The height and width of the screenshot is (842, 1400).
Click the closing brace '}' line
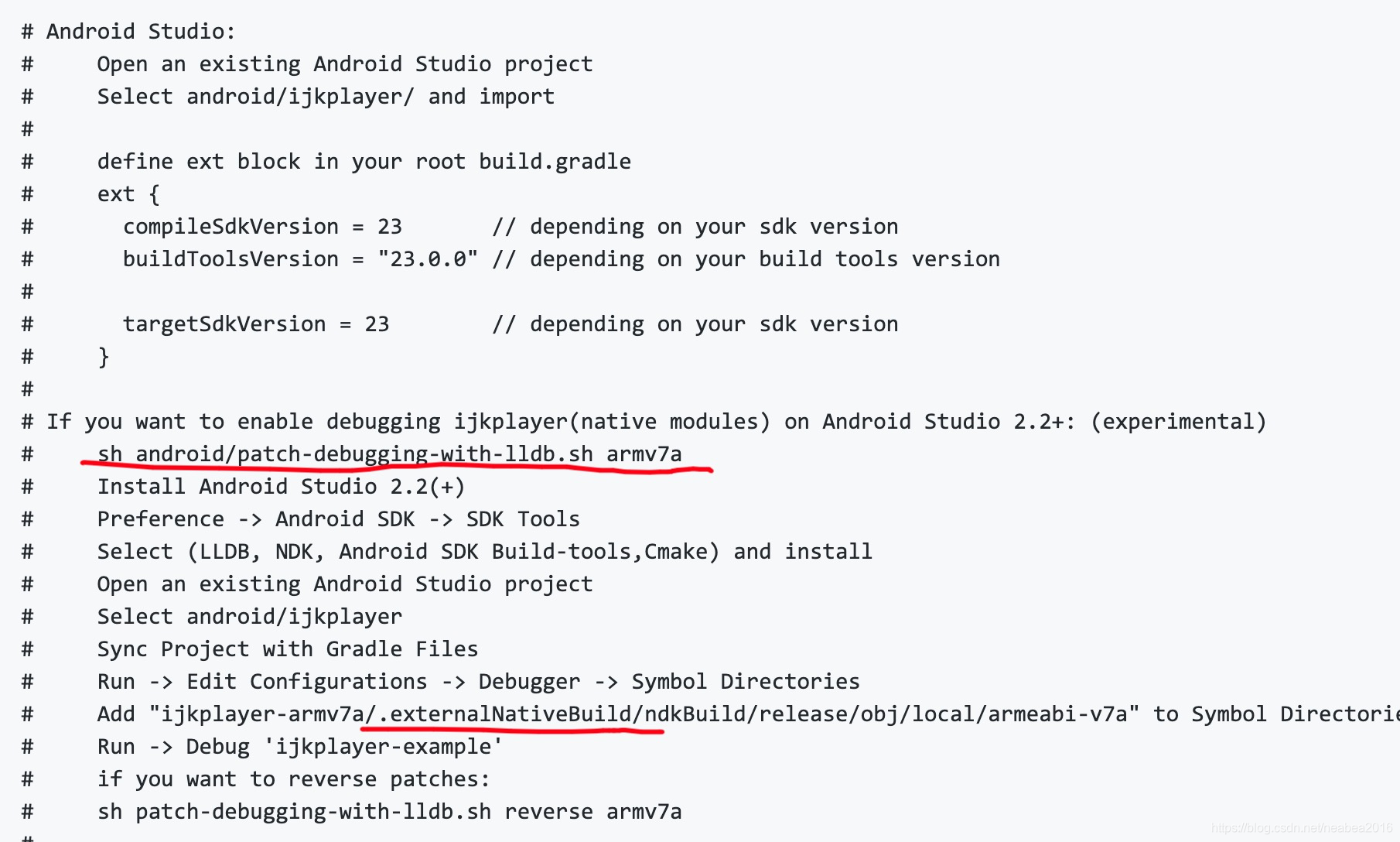(x=104, y=357)
